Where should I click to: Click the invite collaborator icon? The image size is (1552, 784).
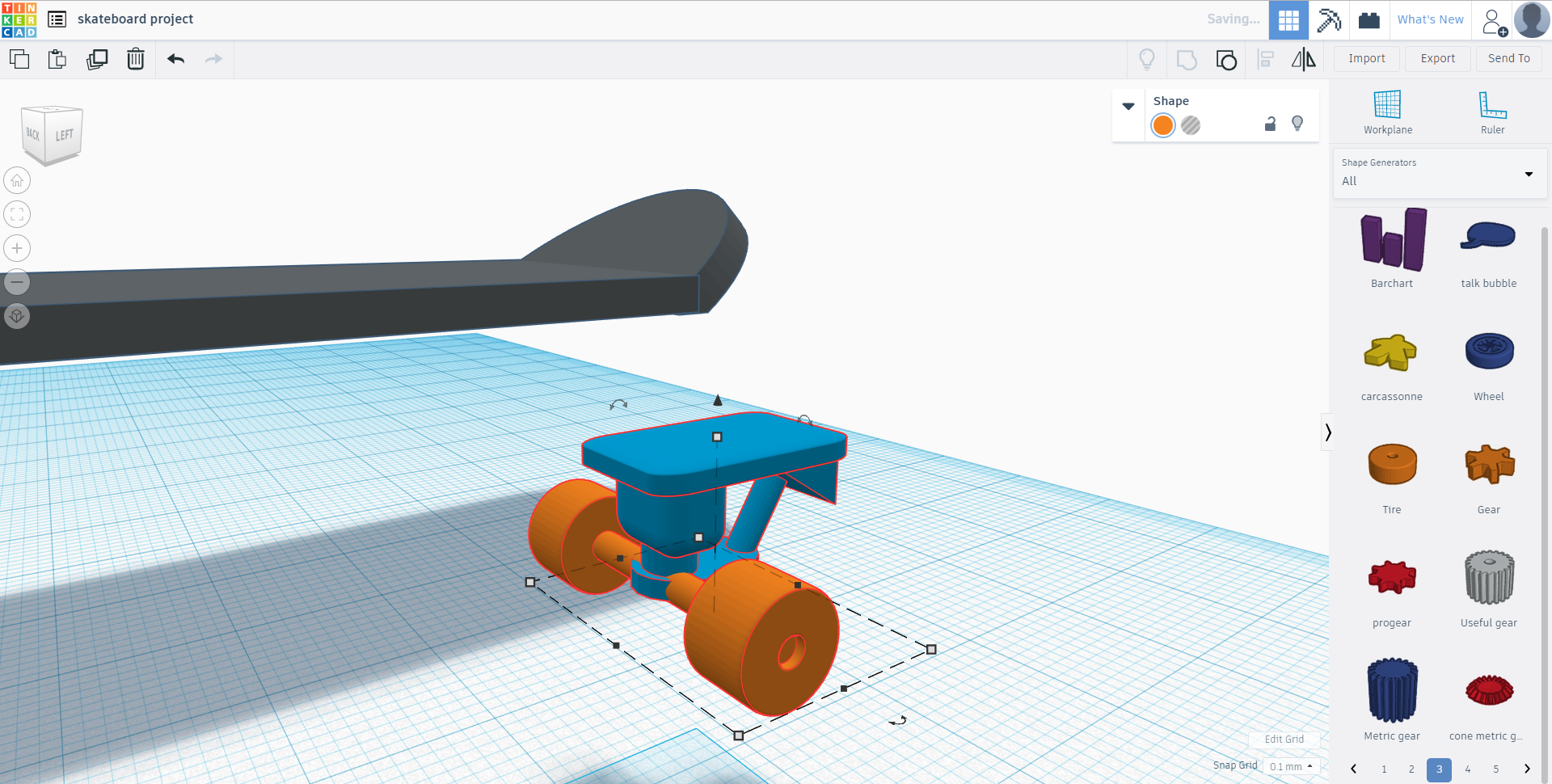[1494, 21]
